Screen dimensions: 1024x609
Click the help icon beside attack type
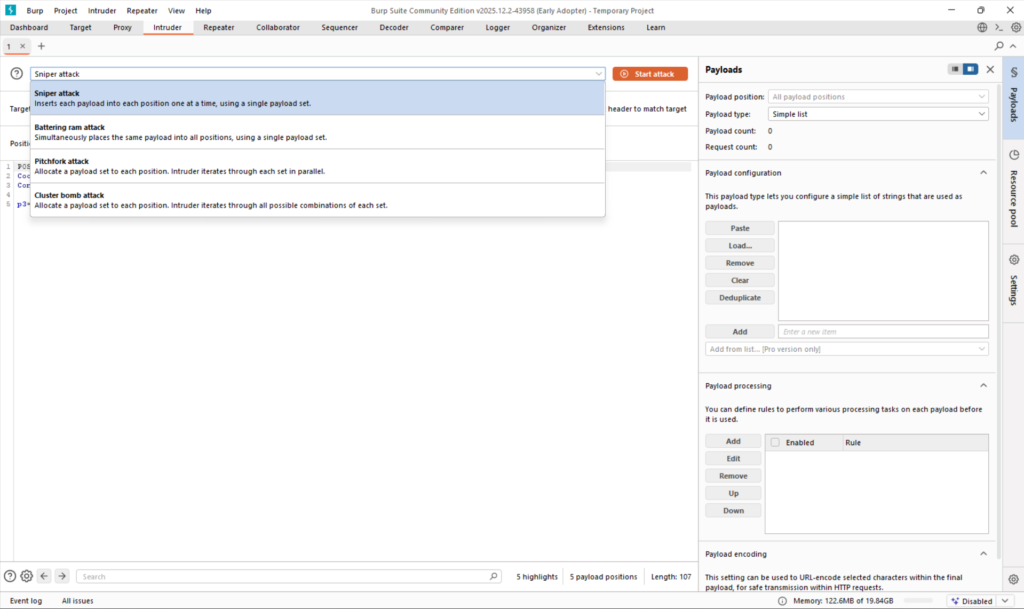coord(17,74)
